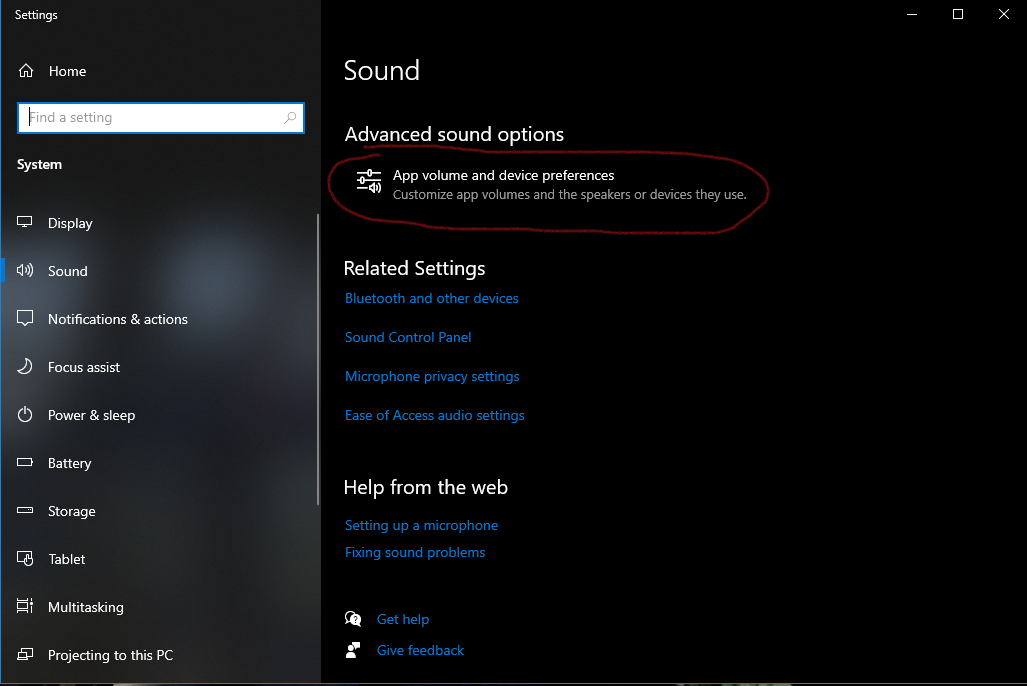Click the Home icon in sidebar
The height and width of the screenshot is (686, 1027).
coord(26,71)
